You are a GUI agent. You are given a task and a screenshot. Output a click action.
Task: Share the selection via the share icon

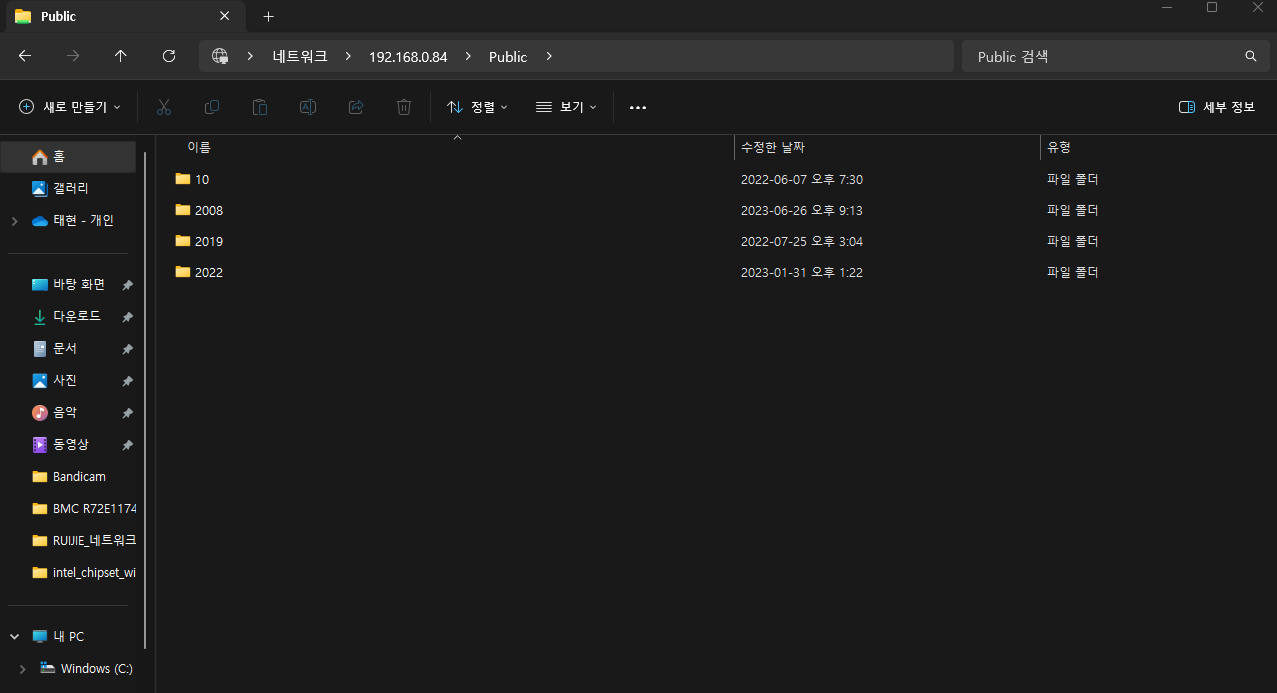(355, 107)
